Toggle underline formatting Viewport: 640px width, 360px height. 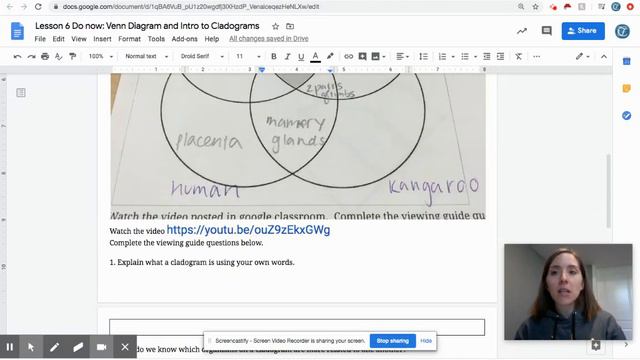pyautogui.click(x=301, y=57)
